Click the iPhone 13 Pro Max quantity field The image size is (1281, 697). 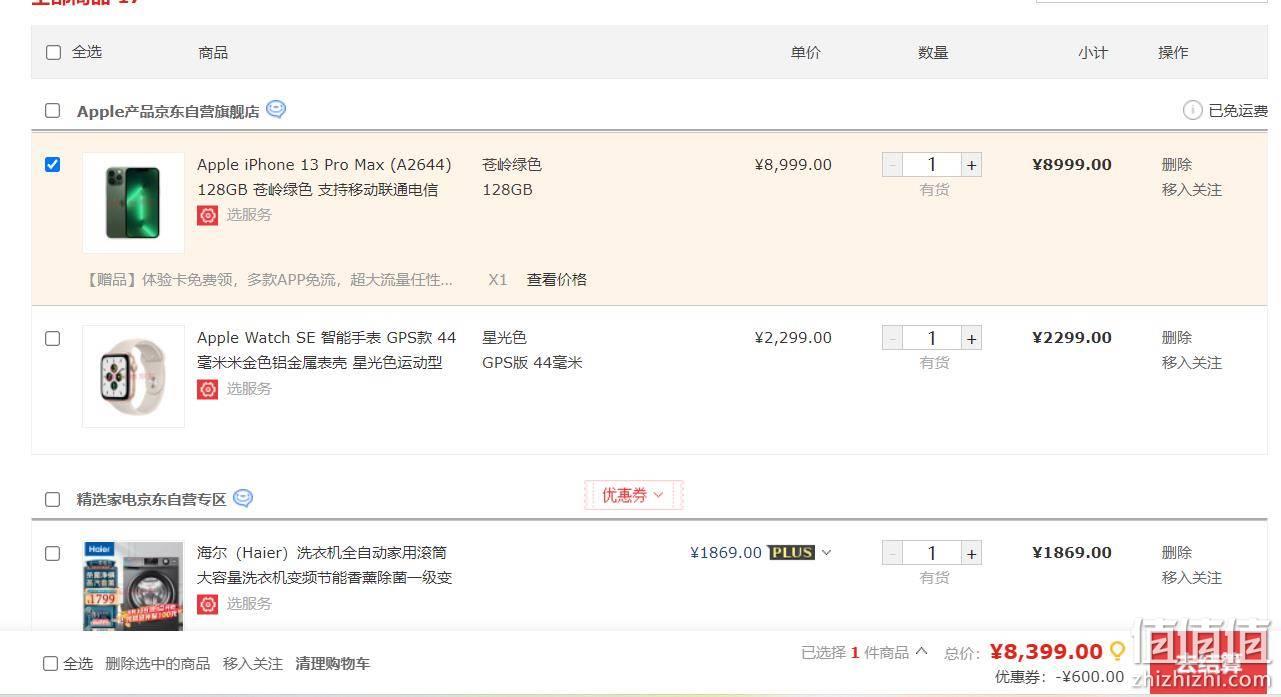932,165
